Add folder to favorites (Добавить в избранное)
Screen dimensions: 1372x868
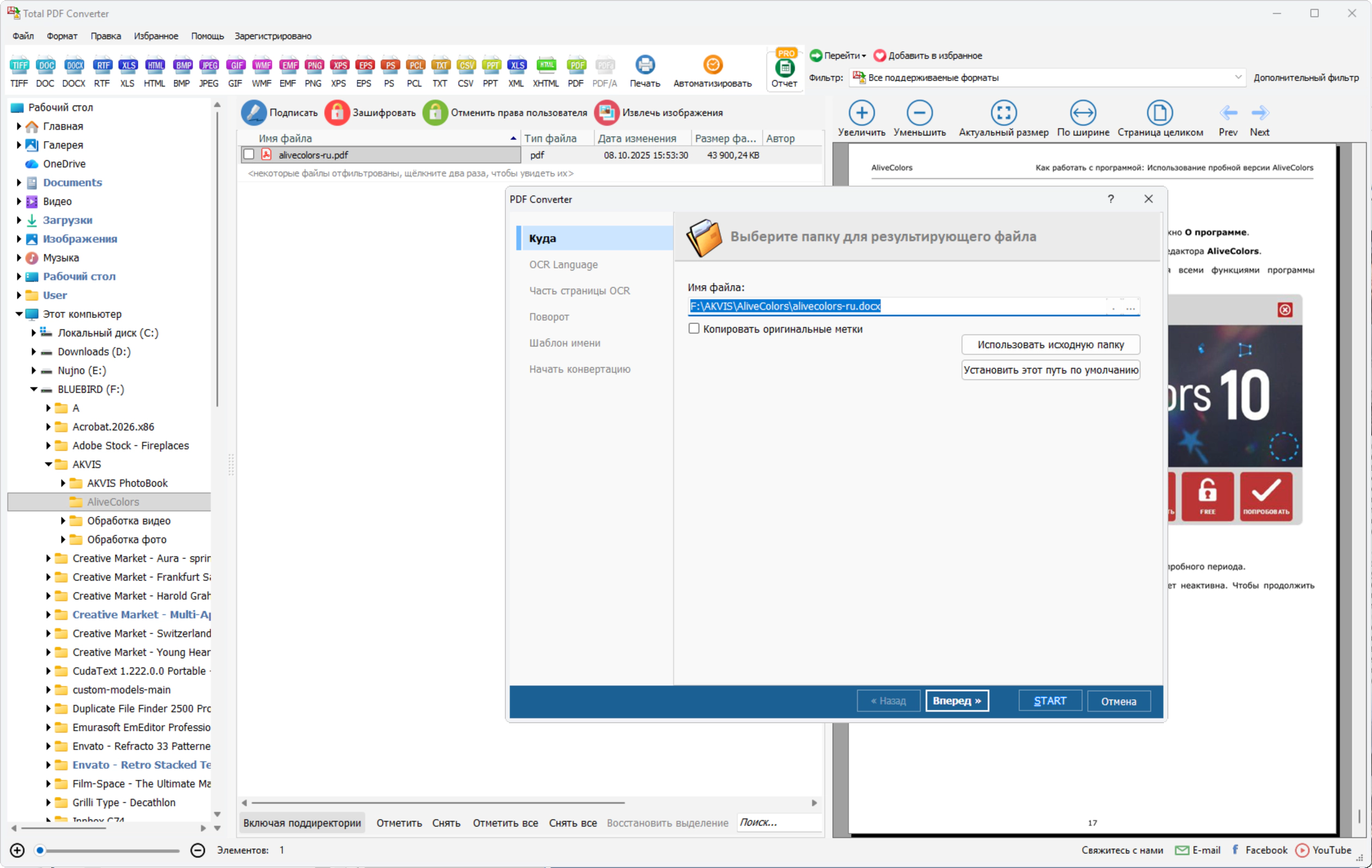point(928,55)
